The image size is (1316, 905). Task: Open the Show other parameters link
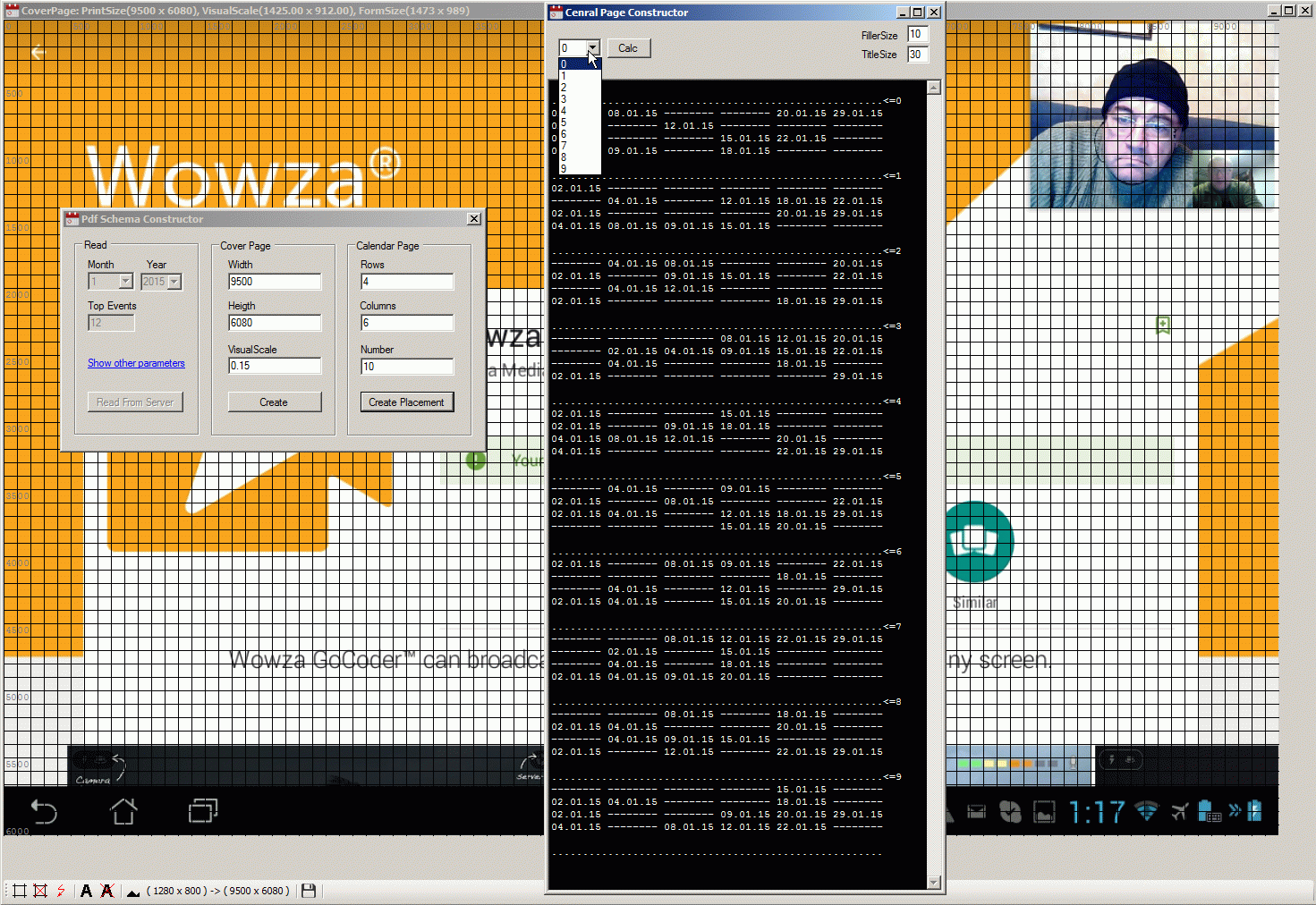pos(136,363)
